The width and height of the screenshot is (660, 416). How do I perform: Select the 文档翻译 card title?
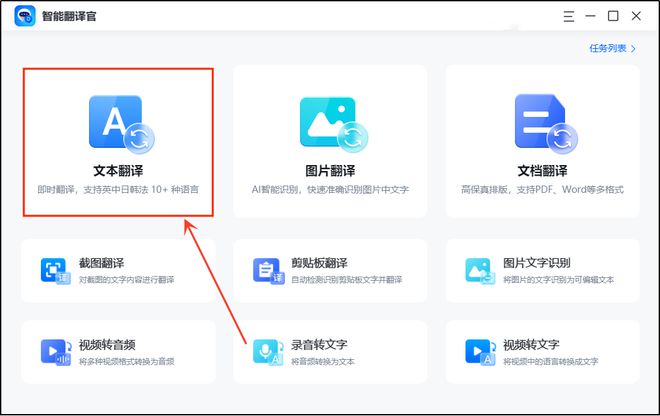(x=542, y=170)
